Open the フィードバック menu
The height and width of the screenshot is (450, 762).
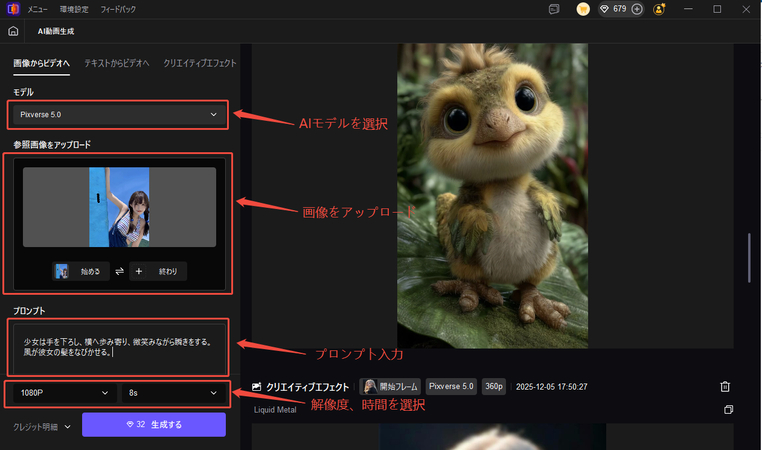point(118,9)
